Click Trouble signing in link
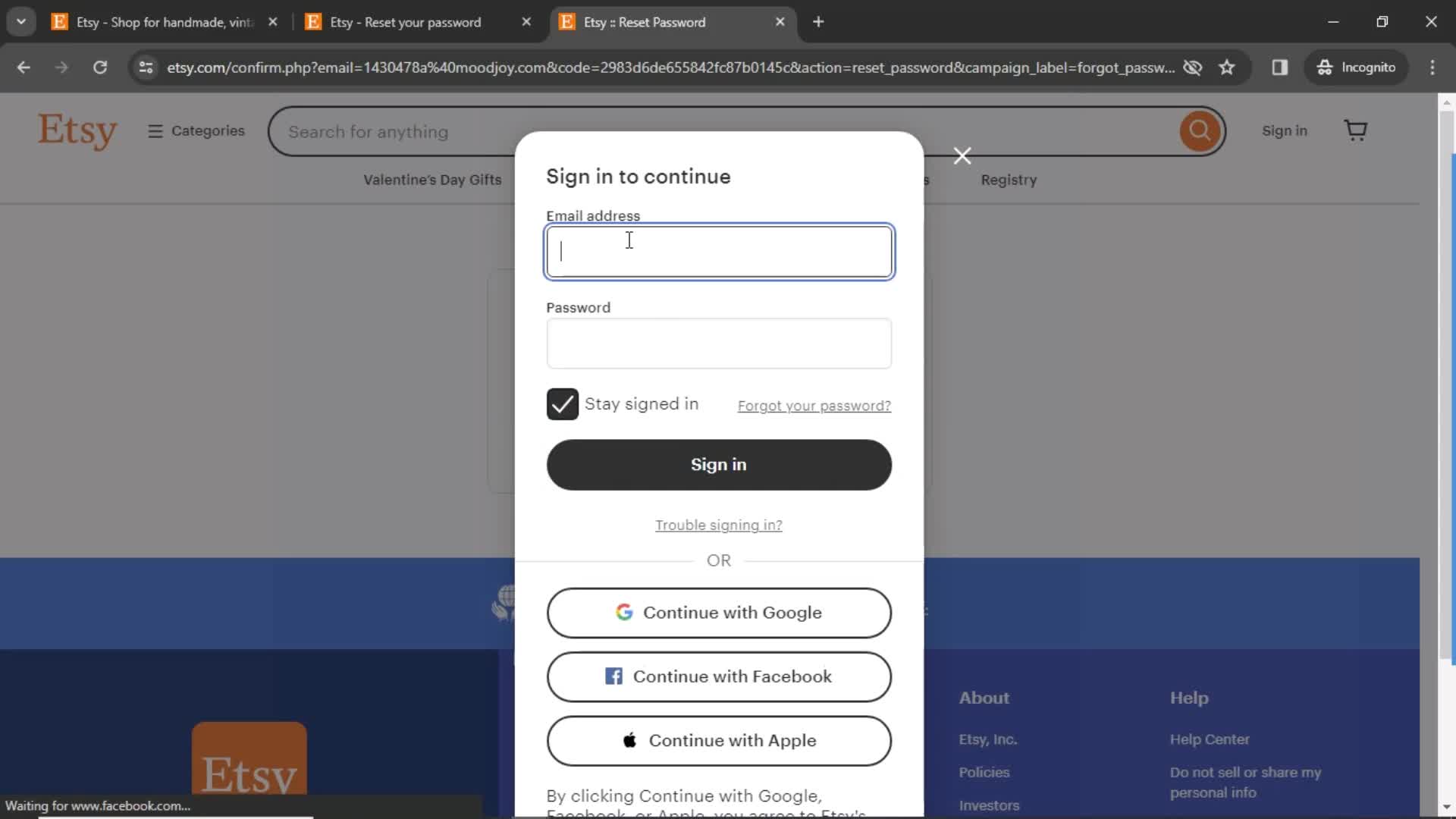 [x=718, y=524]
